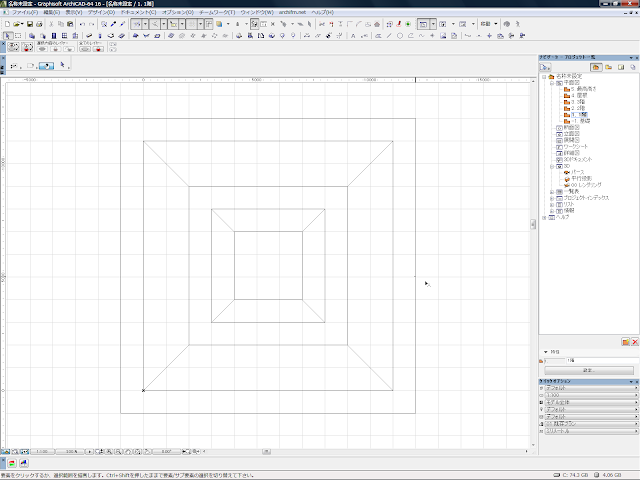
Task: Toggle the guide lines button in toolbar
Action: pyautogui.click(x=136, y=24)
